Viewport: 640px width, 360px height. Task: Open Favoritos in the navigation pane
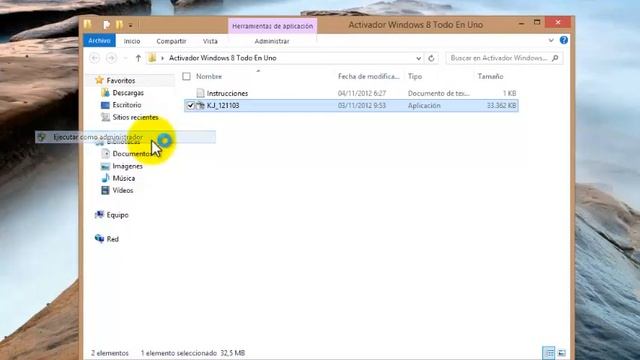(121, 80)
